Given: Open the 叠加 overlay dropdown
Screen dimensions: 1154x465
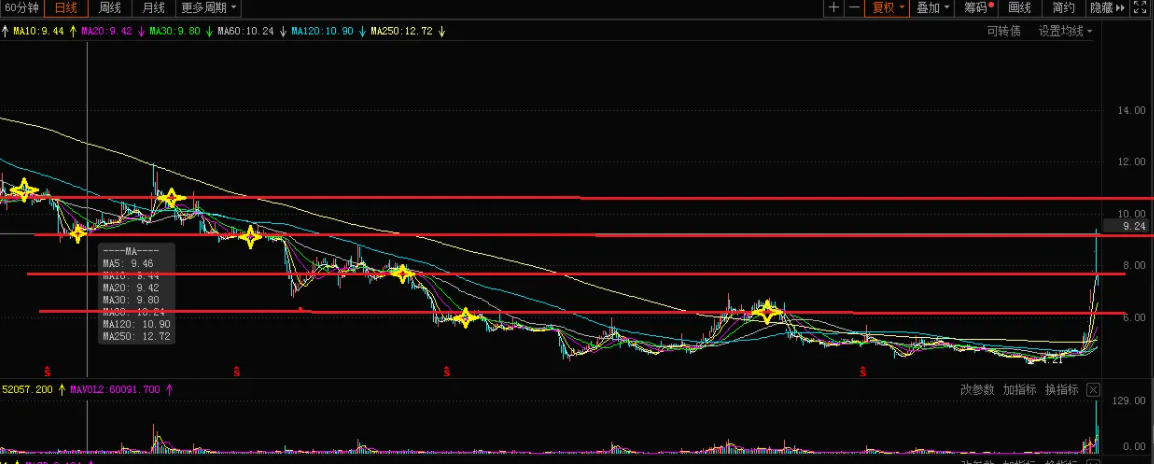Looking at the screenshot, I should click(x=932, y=8).
